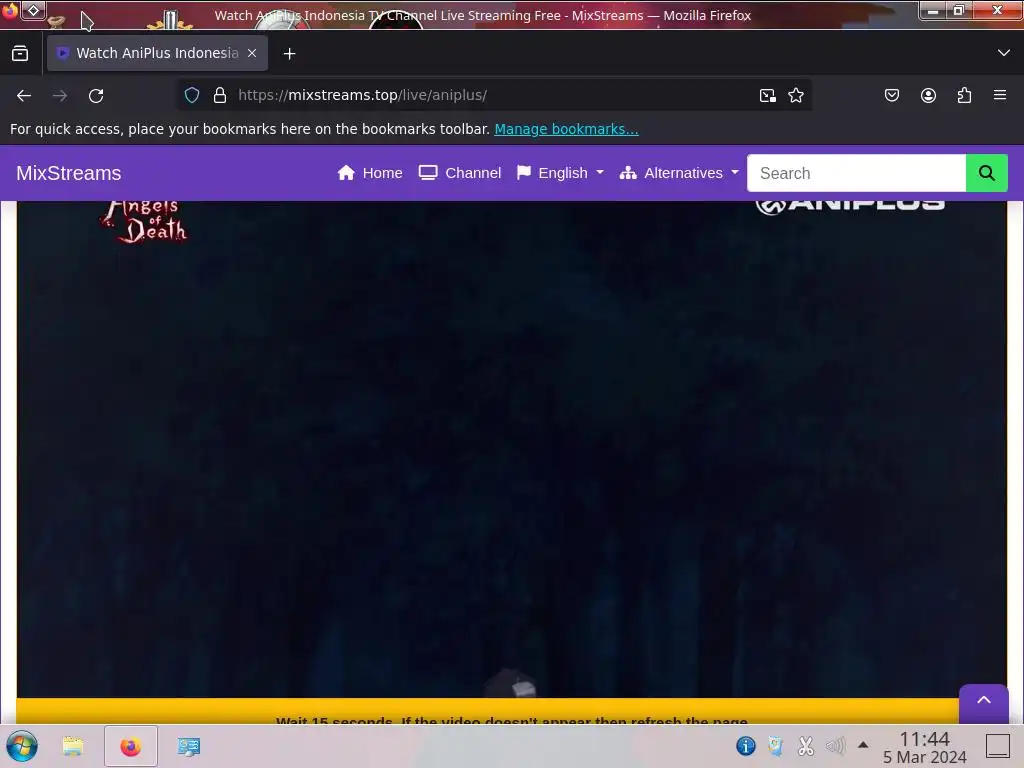
Task: Open picture-in-picture icon in address bar
Action: 767,95
